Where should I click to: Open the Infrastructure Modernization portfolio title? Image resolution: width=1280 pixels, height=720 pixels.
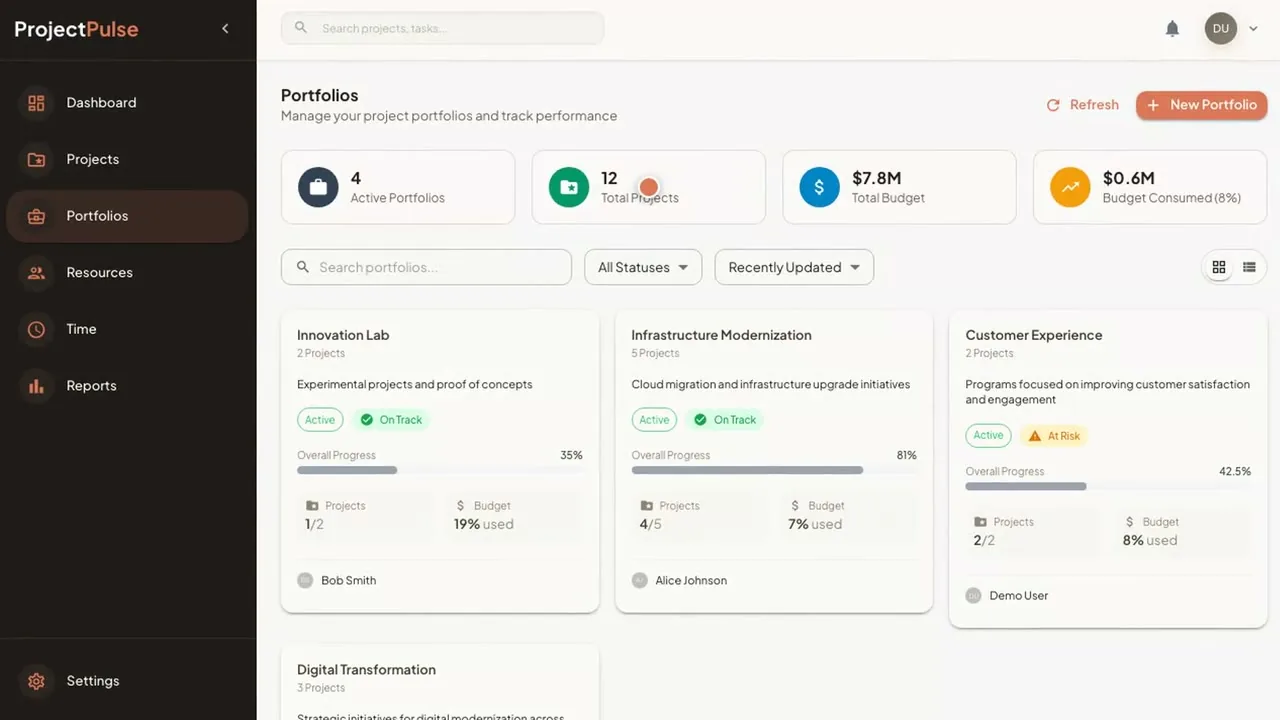pos(722,335)
